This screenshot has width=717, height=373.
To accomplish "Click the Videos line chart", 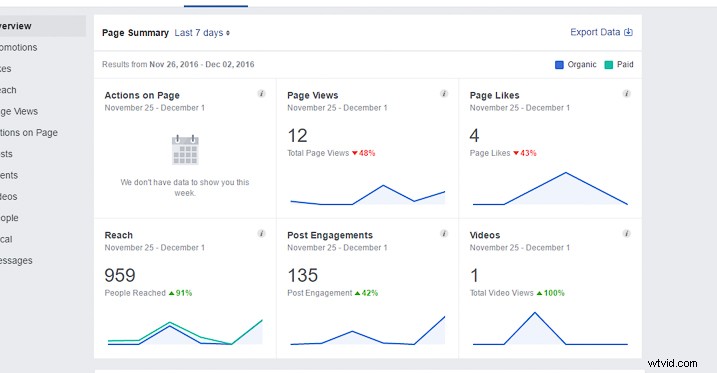I will coord(550,328).
